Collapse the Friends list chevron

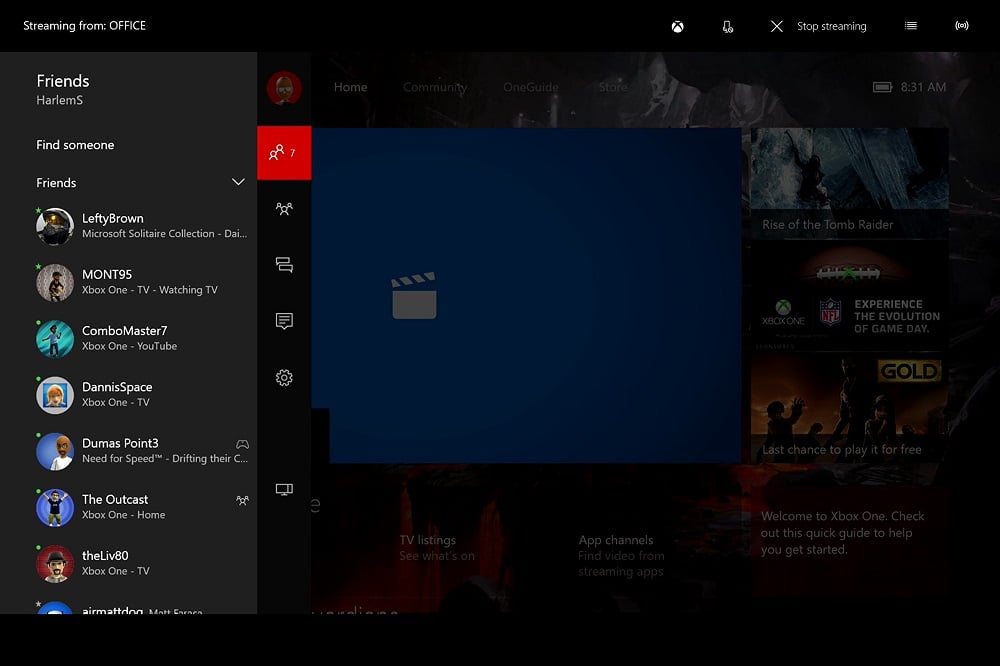point(238,182)
